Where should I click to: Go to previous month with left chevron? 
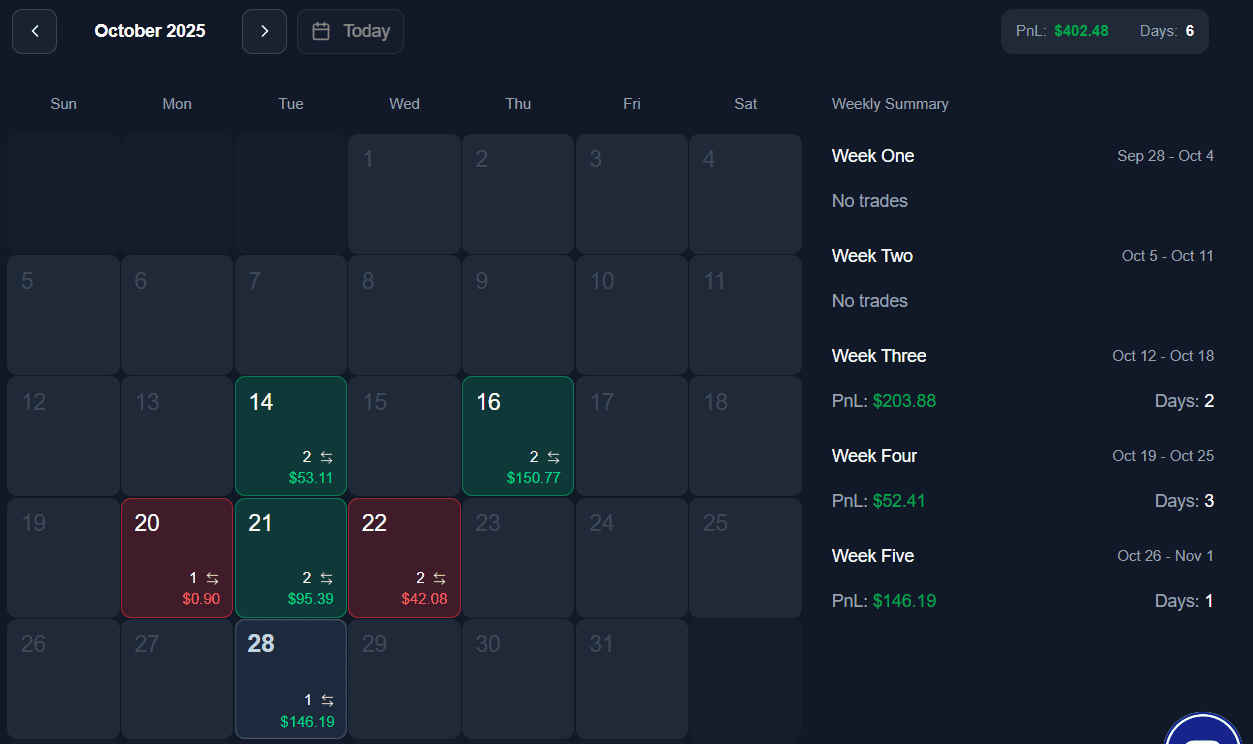pos(34,31)
